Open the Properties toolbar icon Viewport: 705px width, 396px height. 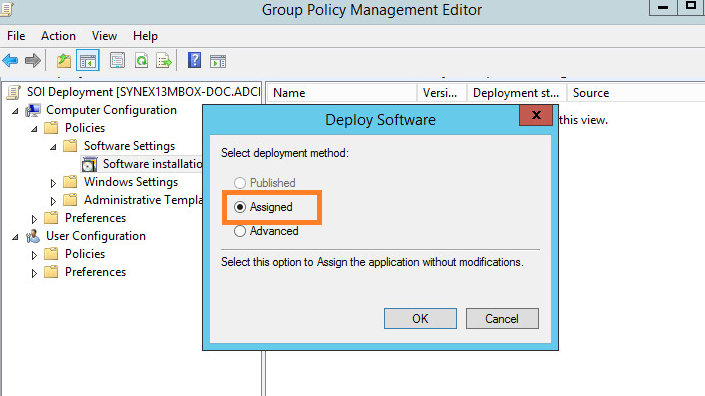point(117,61)
